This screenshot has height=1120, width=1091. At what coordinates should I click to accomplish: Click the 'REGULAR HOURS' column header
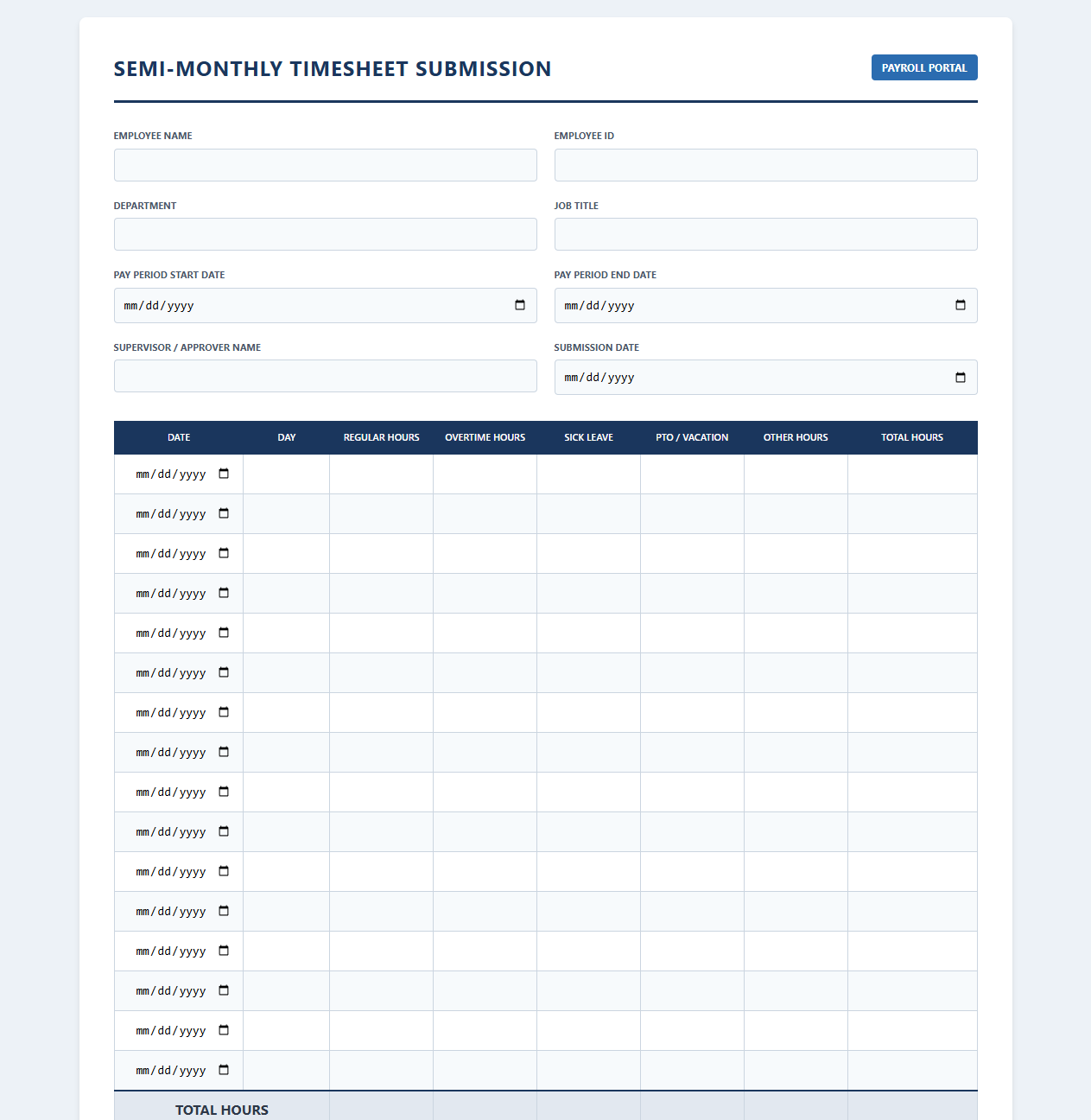[382, 437]
